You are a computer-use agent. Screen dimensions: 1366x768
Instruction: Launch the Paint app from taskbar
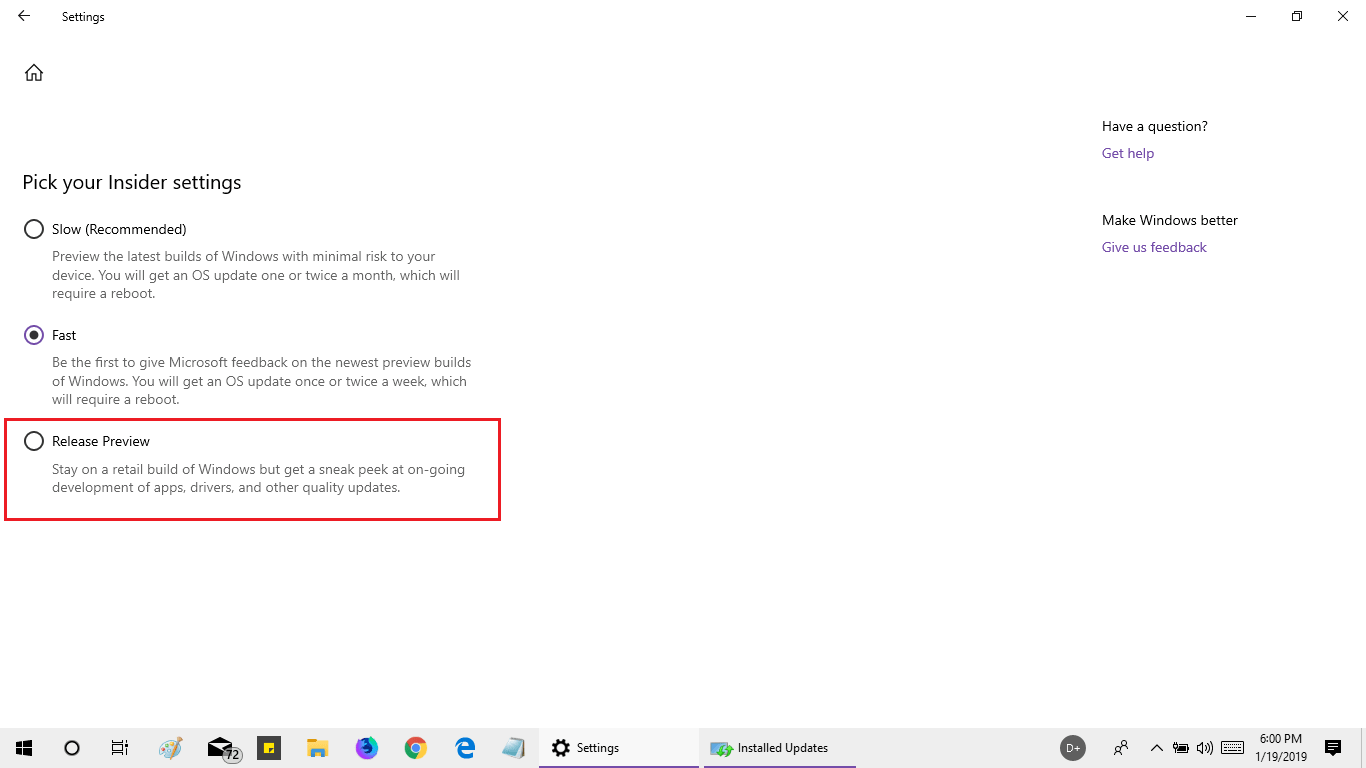(171, 747)
